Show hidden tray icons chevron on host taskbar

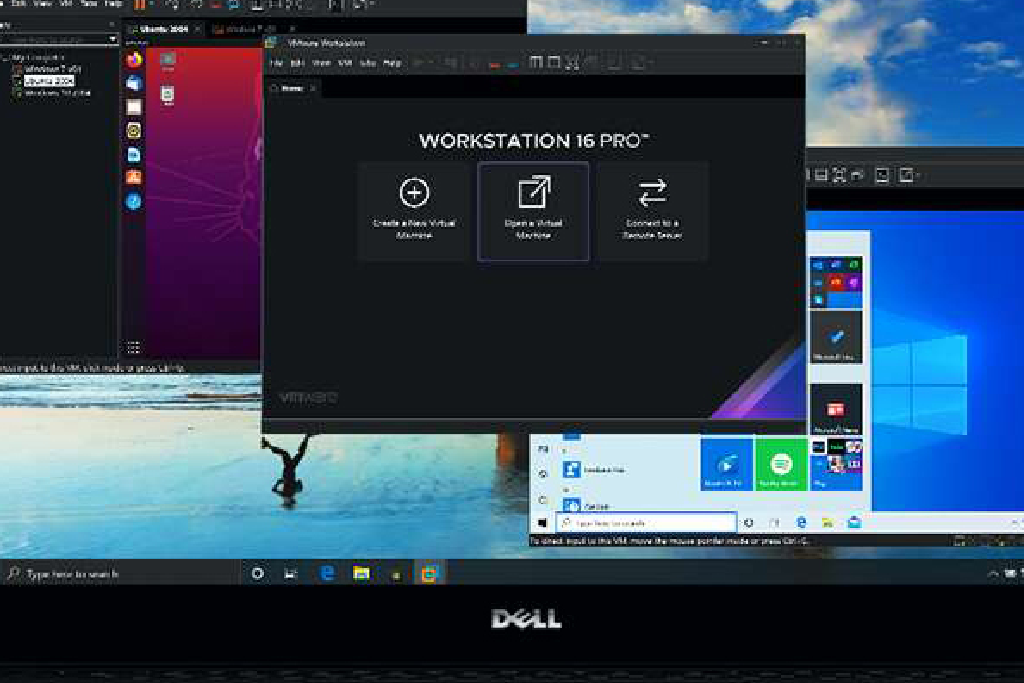click(993, 574)
